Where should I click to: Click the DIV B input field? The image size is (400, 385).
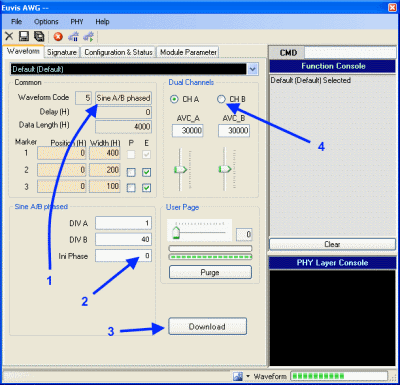pyautogui.click(x=123, y=239)
